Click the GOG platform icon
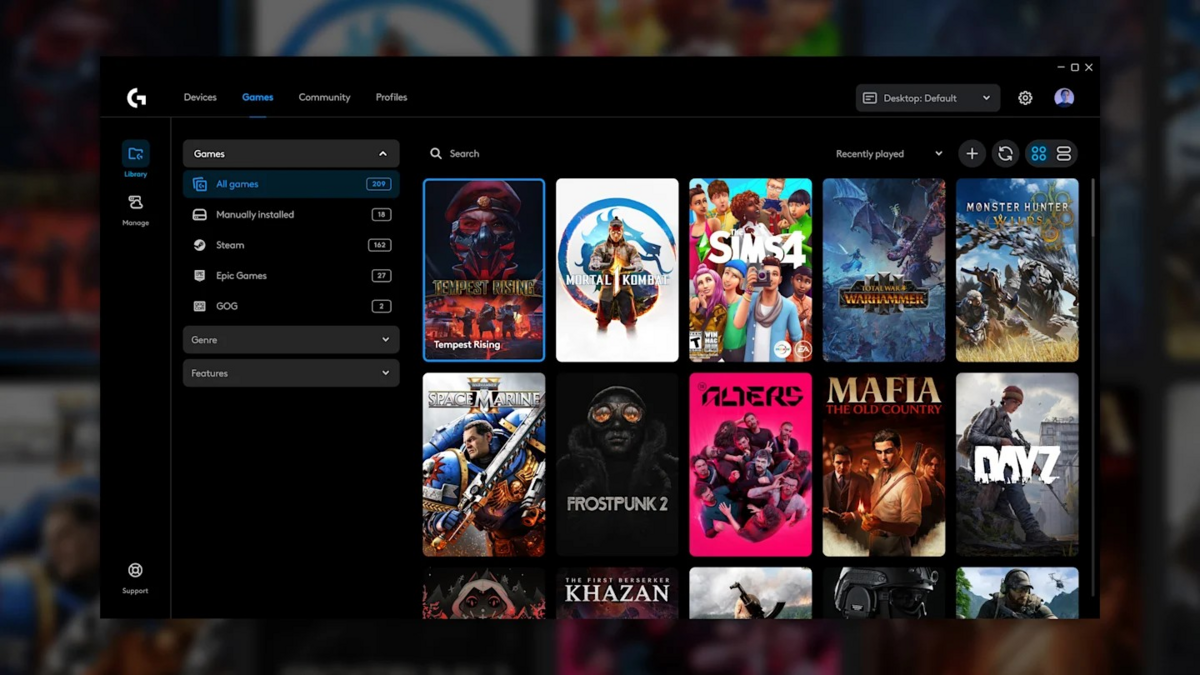1200x675 pixels. coord(200,306)
